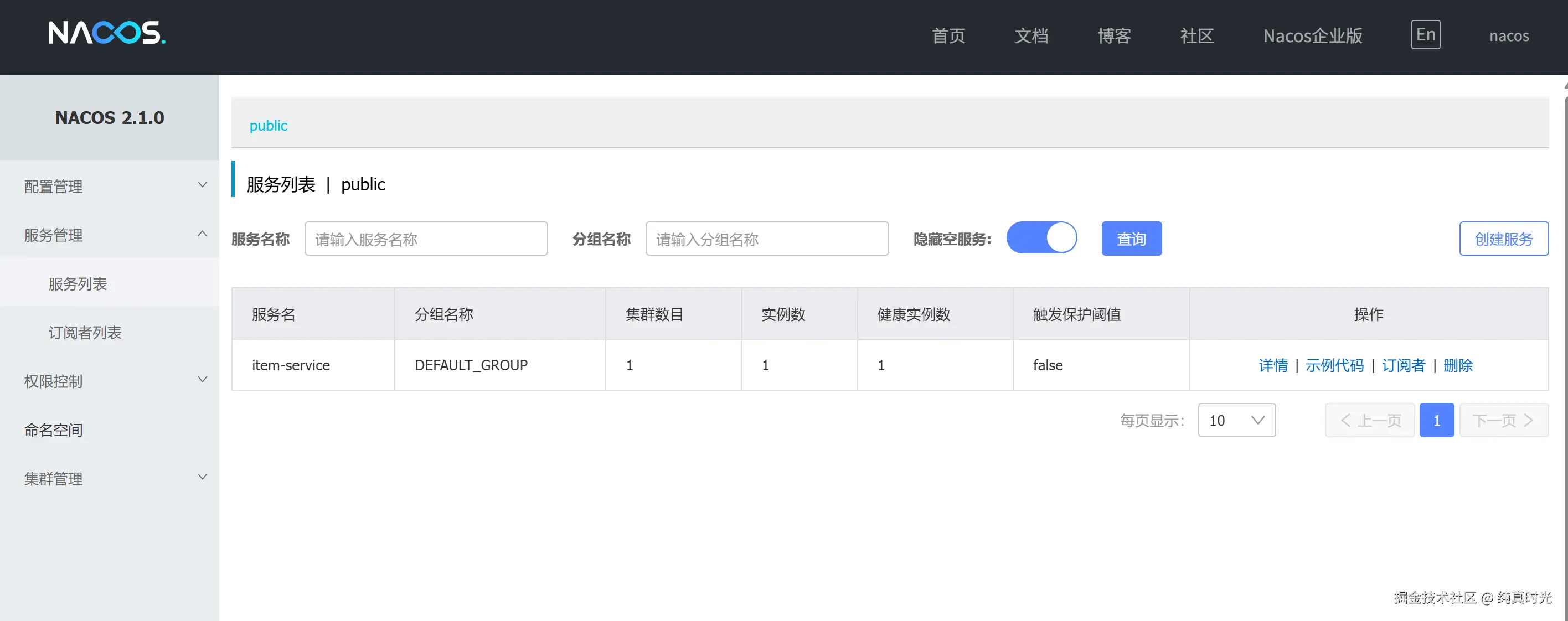Collapse the 服务管理 sidebar section

click(110, 235)
